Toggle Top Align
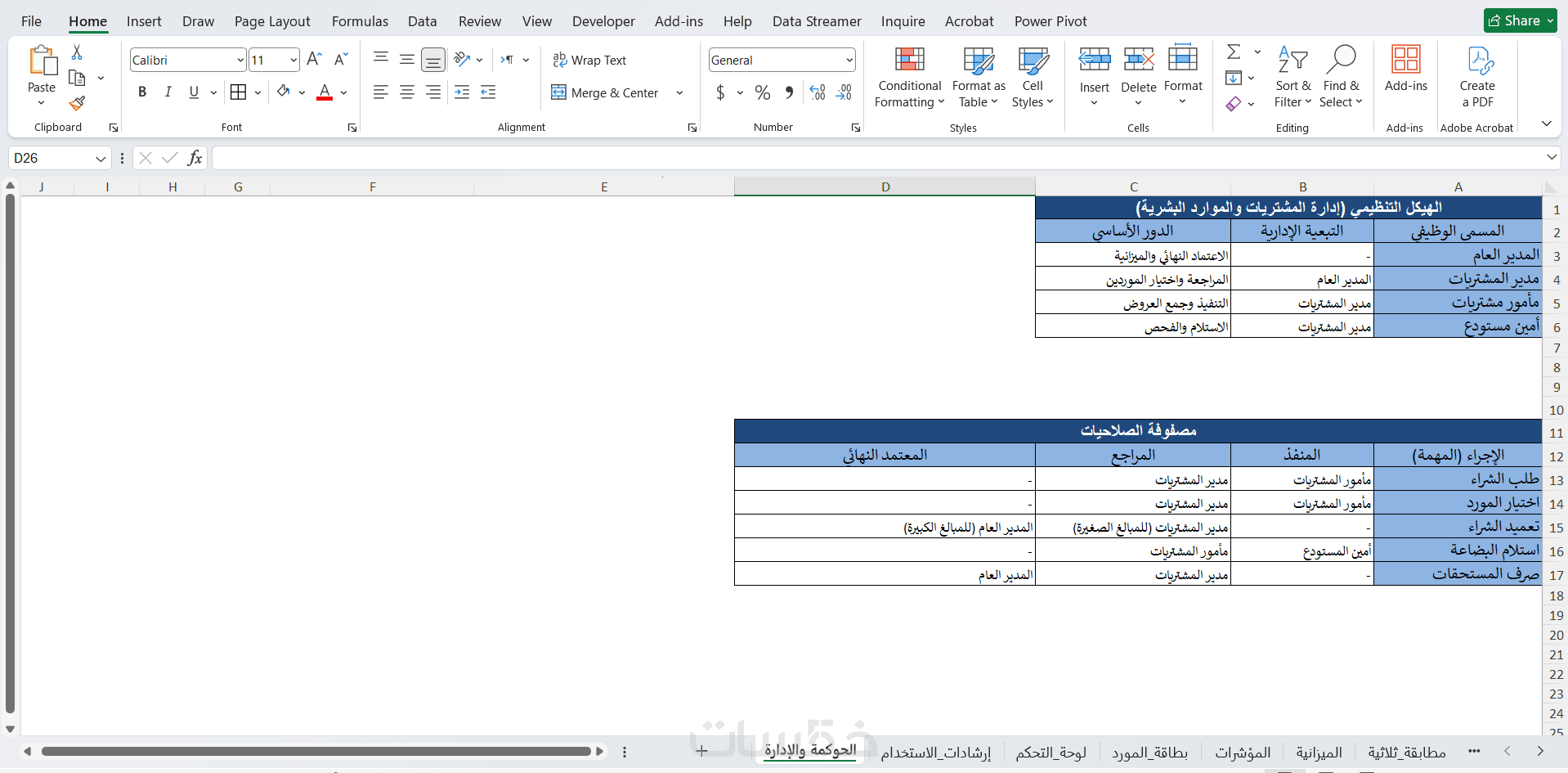This screenshot has width=1568, height=773. (381, 59)
